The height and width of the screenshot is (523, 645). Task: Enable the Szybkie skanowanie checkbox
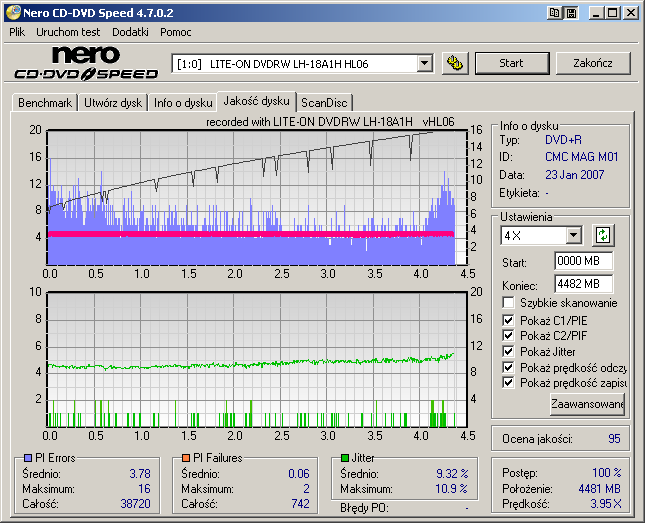point(508,302)
